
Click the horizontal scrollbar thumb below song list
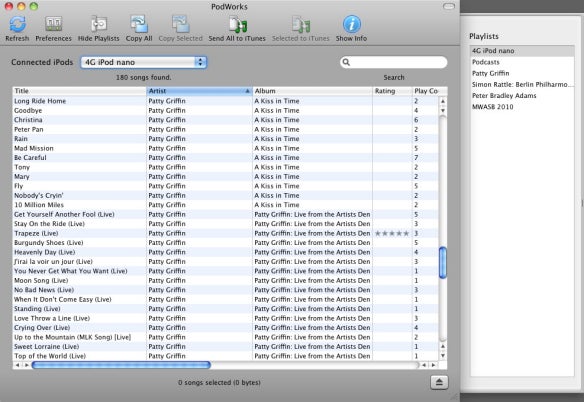pyautogui.click(x=121, y=365)
